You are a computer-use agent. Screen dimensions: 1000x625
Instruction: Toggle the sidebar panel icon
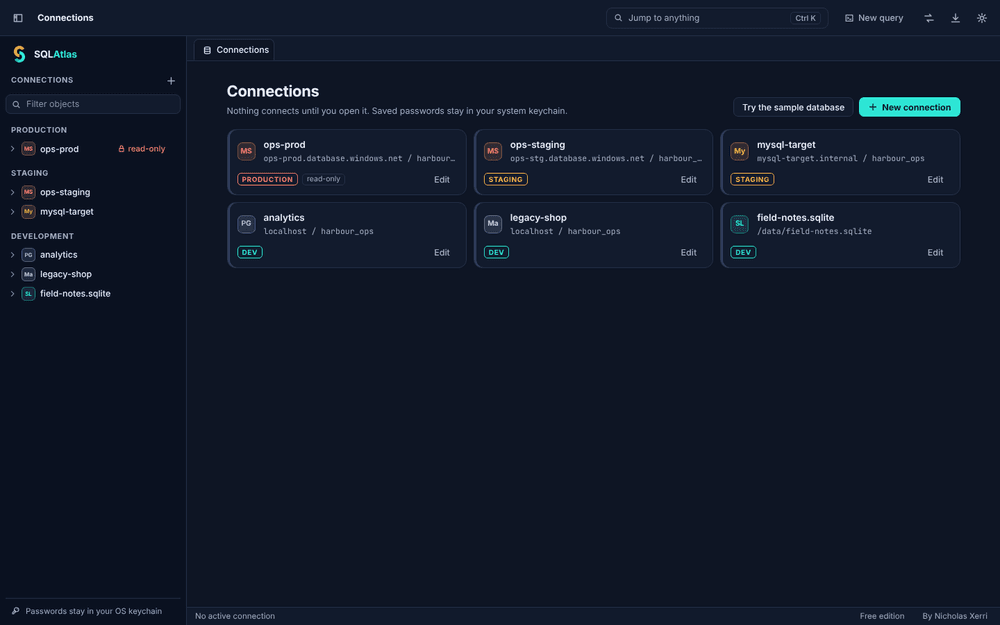[18, 18]
